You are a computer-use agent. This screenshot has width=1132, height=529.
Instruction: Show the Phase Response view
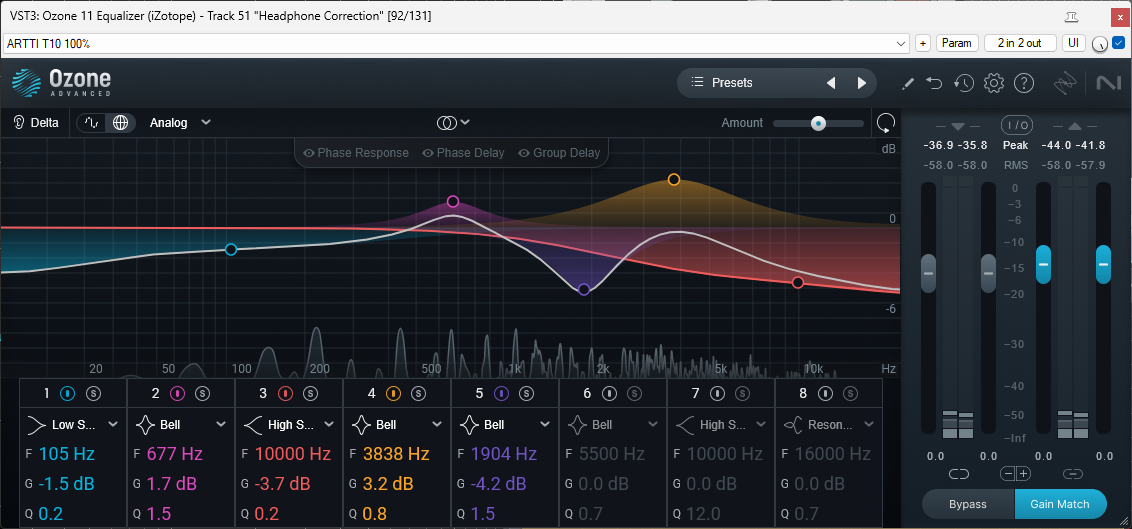pyautogui.click(x=357, y=153)
